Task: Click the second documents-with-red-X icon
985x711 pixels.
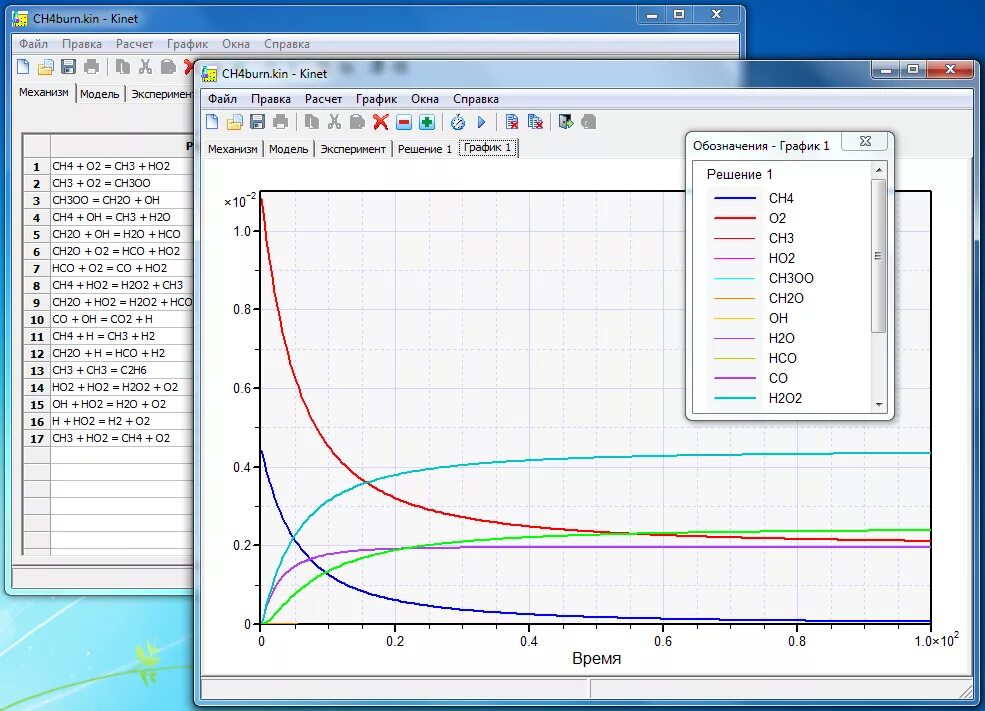Action: click(535, 122)
